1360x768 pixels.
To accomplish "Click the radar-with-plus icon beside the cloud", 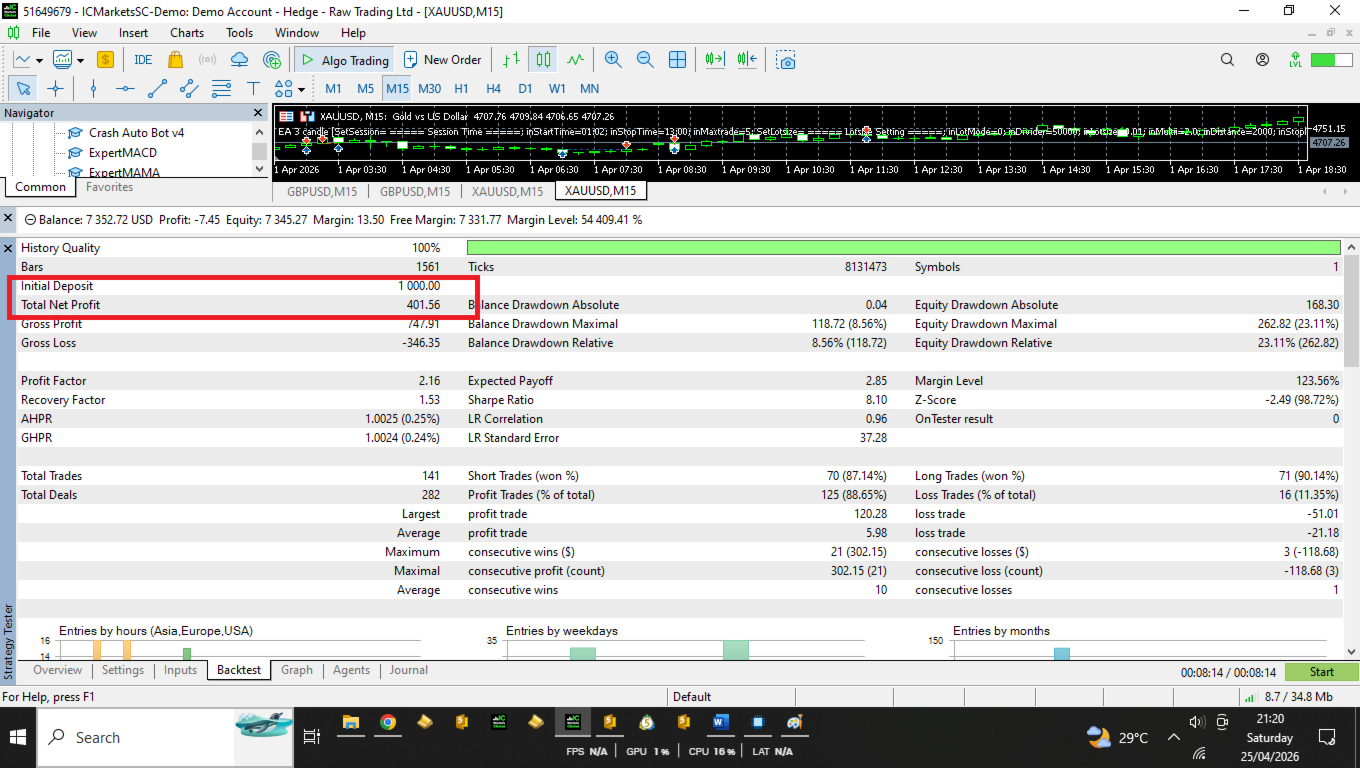I will tap(271, 60).
